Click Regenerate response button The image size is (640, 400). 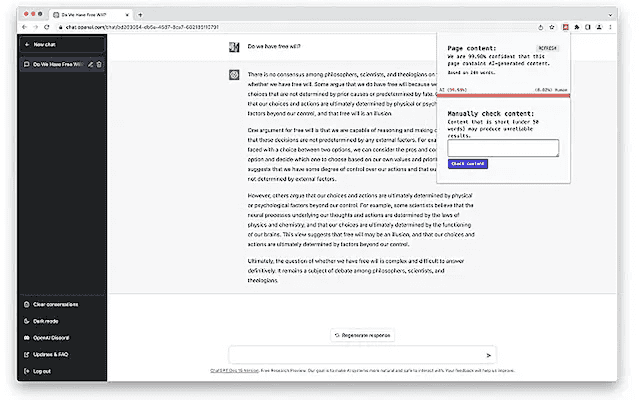pos(362,334)
